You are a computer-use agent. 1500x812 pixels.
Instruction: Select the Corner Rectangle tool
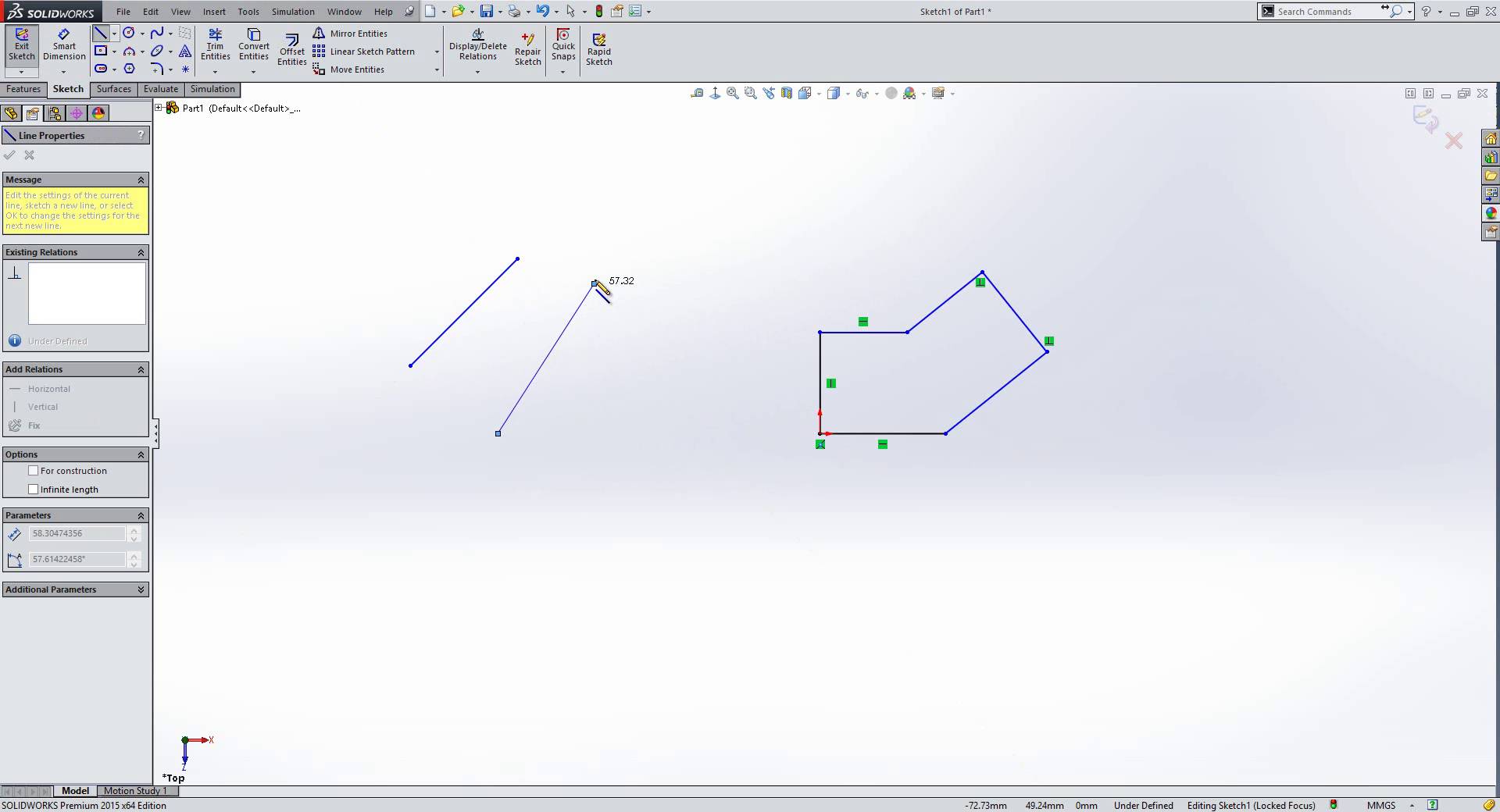[x=102, y=50]
